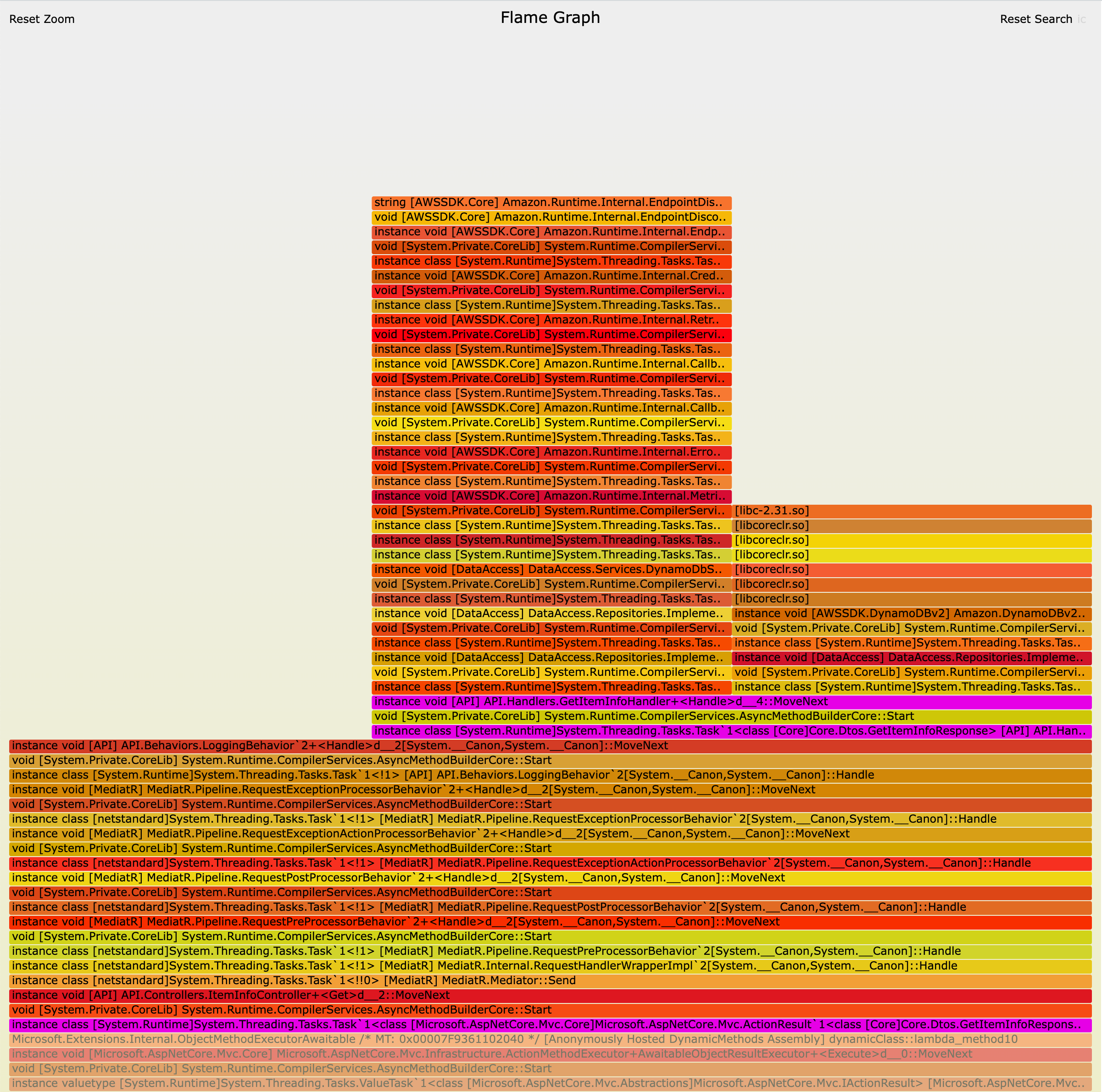
Task: Select the 'RequestExceptionProcessorBehavior`2+<Handle>d__2 ... MoveNext' frame
Action: coord(551,790)
